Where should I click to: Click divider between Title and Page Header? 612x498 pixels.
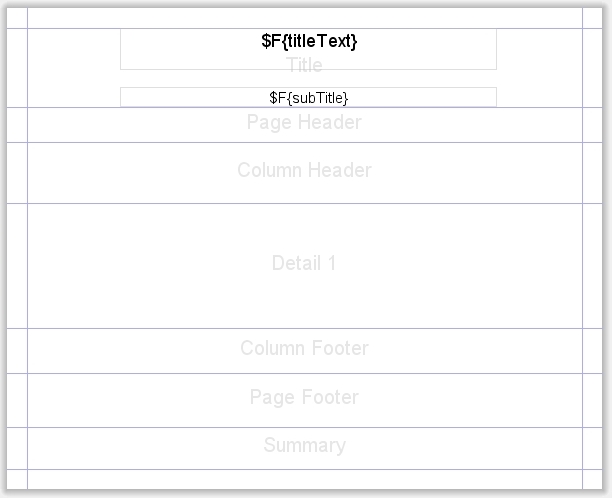(304, 107)
